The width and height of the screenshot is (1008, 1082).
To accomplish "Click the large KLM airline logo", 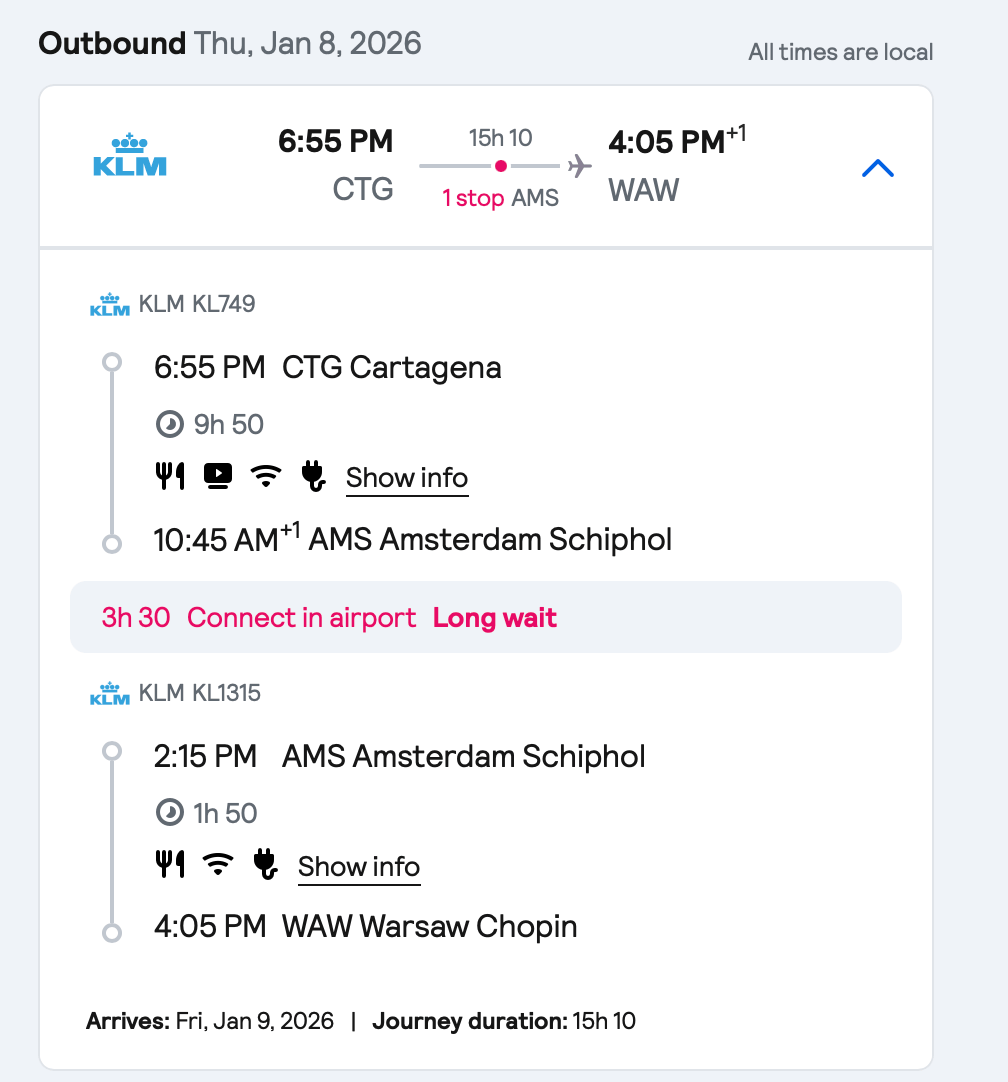I will [x=130, y=156].
